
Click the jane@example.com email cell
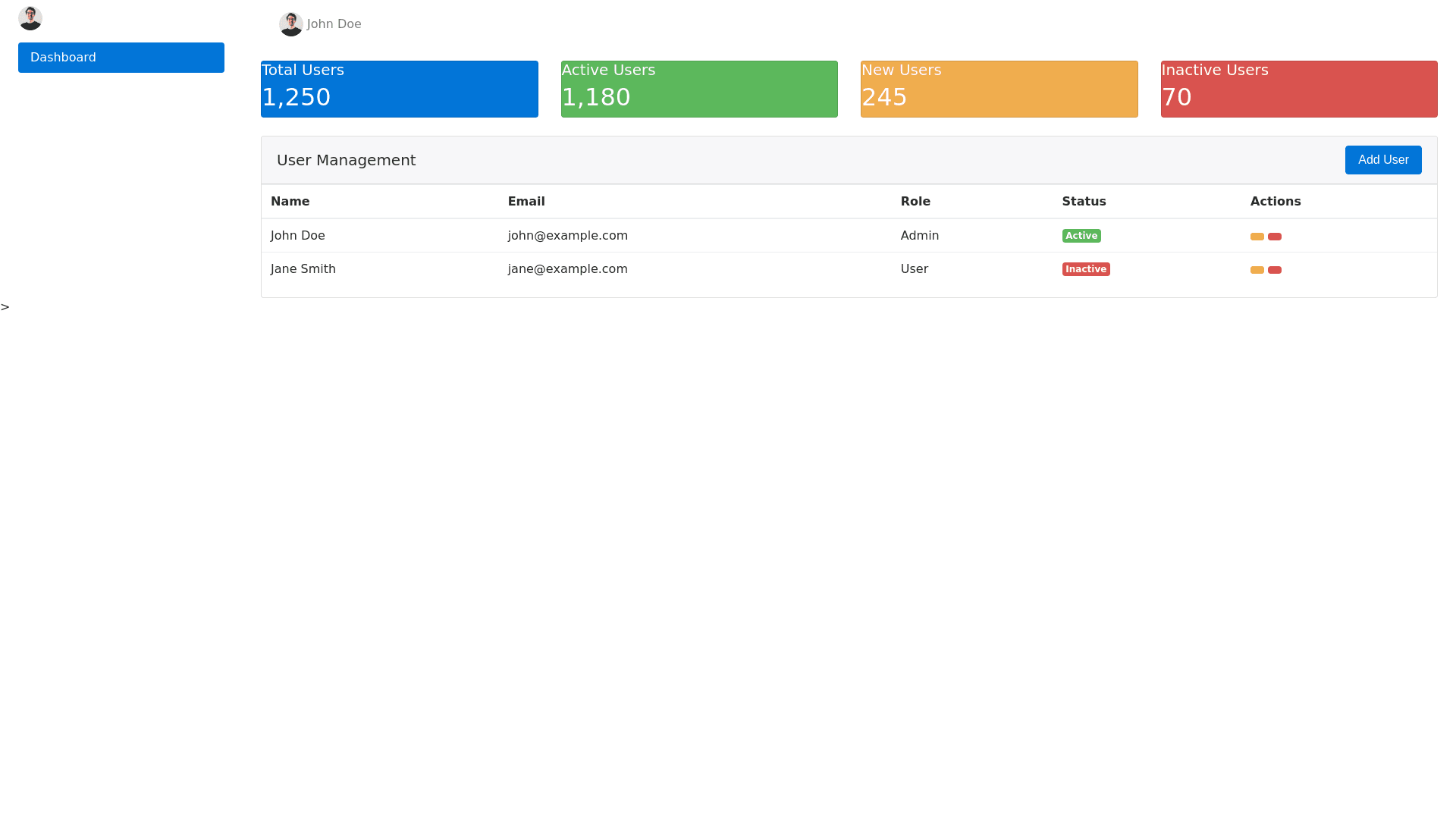pyautogui.click(x=567, y=269)
